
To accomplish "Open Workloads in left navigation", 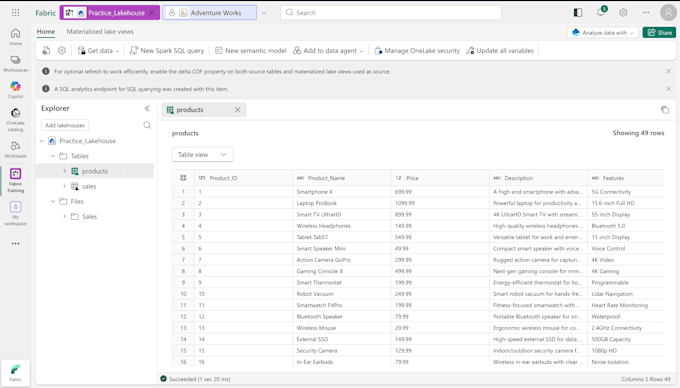I will 16,149.
